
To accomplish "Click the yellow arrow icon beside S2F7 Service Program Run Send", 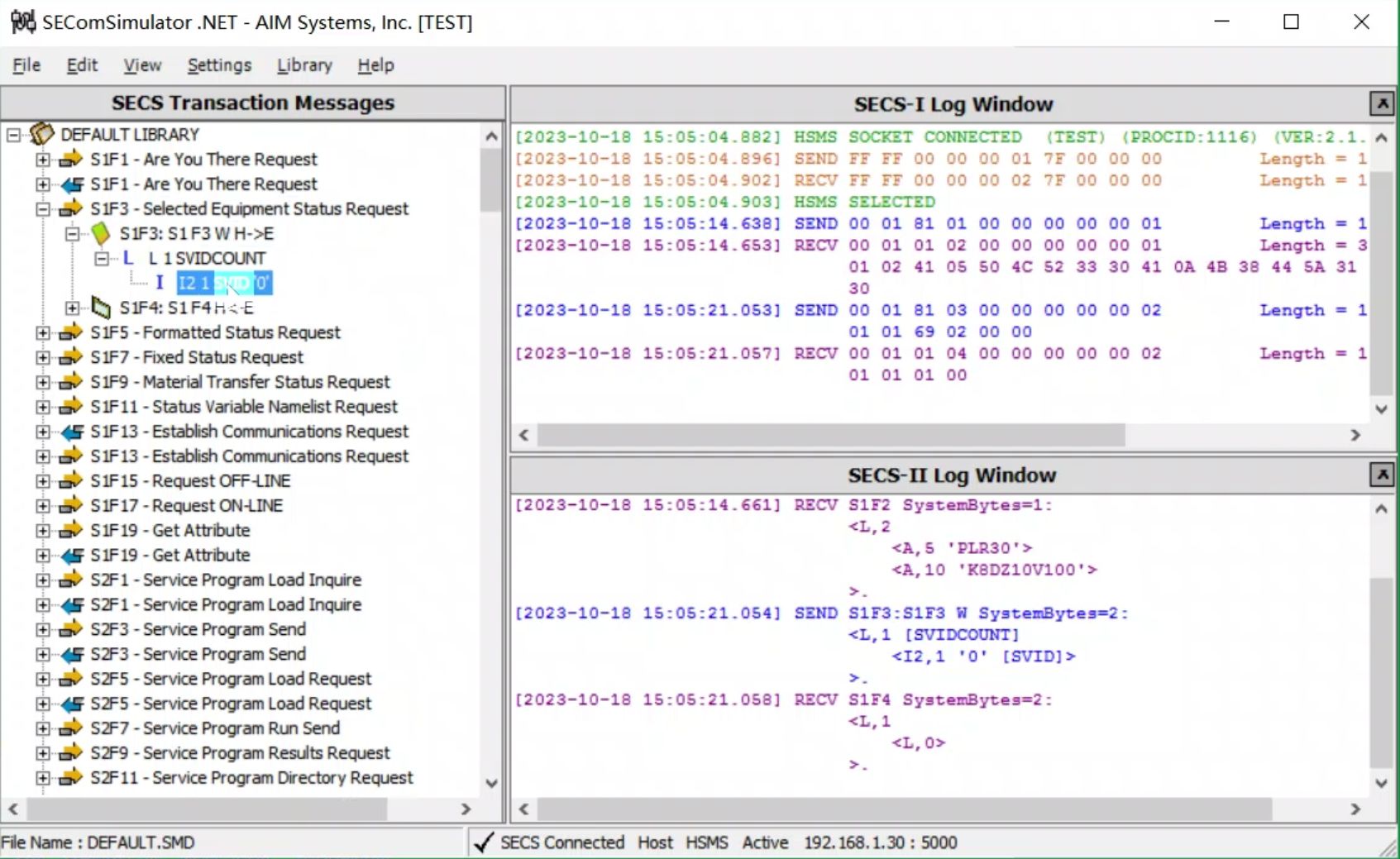I will click(x=72, y=728).
